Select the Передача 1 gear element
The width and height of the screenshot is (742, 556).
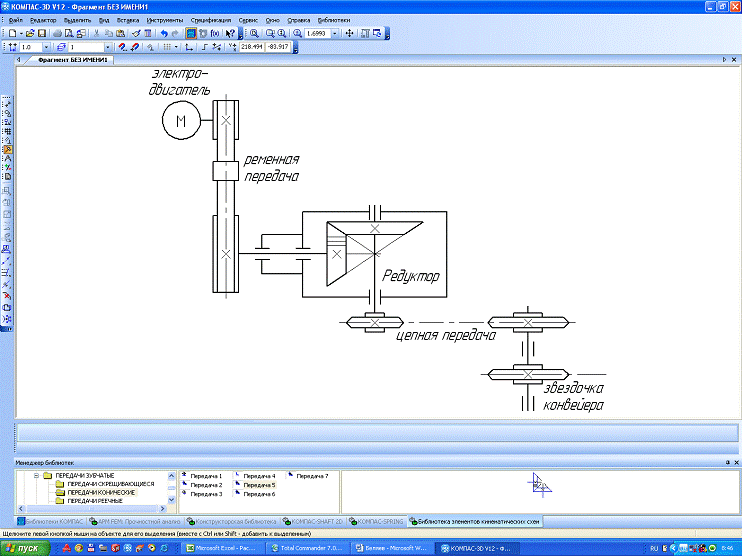tap(206, 476)
